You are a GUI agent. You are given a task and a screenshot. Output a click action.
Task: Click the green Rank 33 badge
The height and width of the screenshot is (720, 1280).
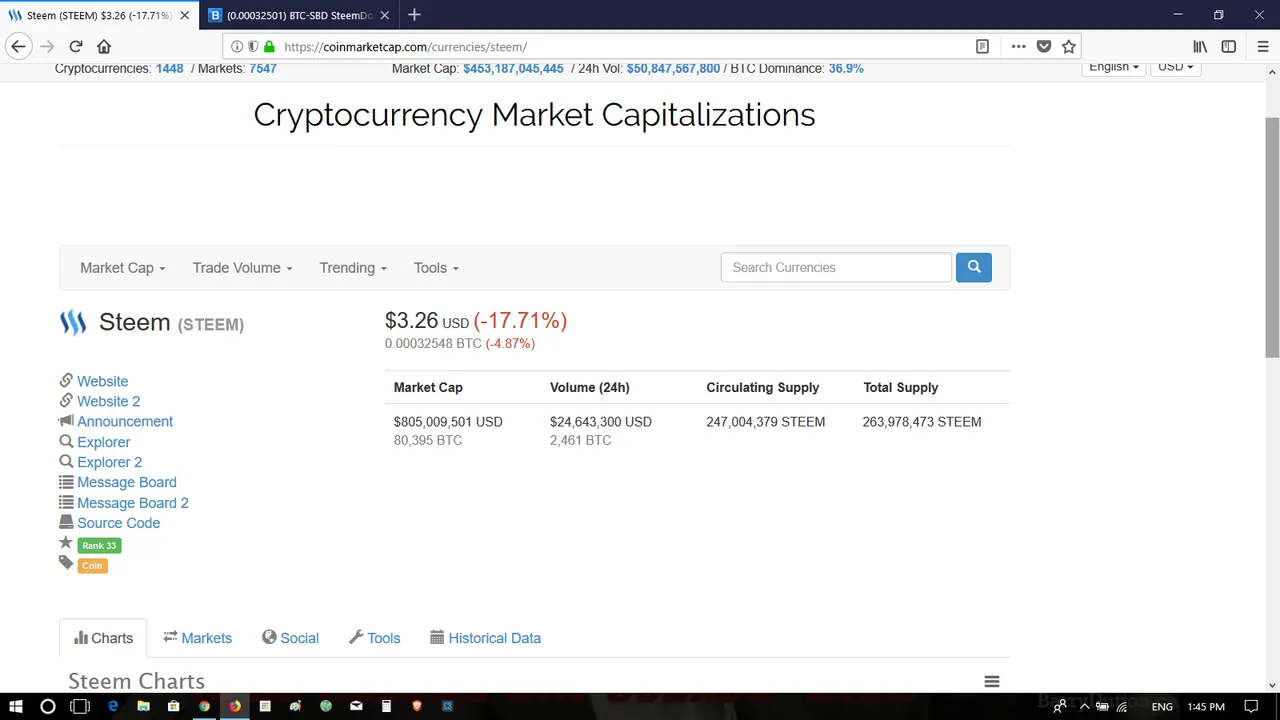[99, 545]
